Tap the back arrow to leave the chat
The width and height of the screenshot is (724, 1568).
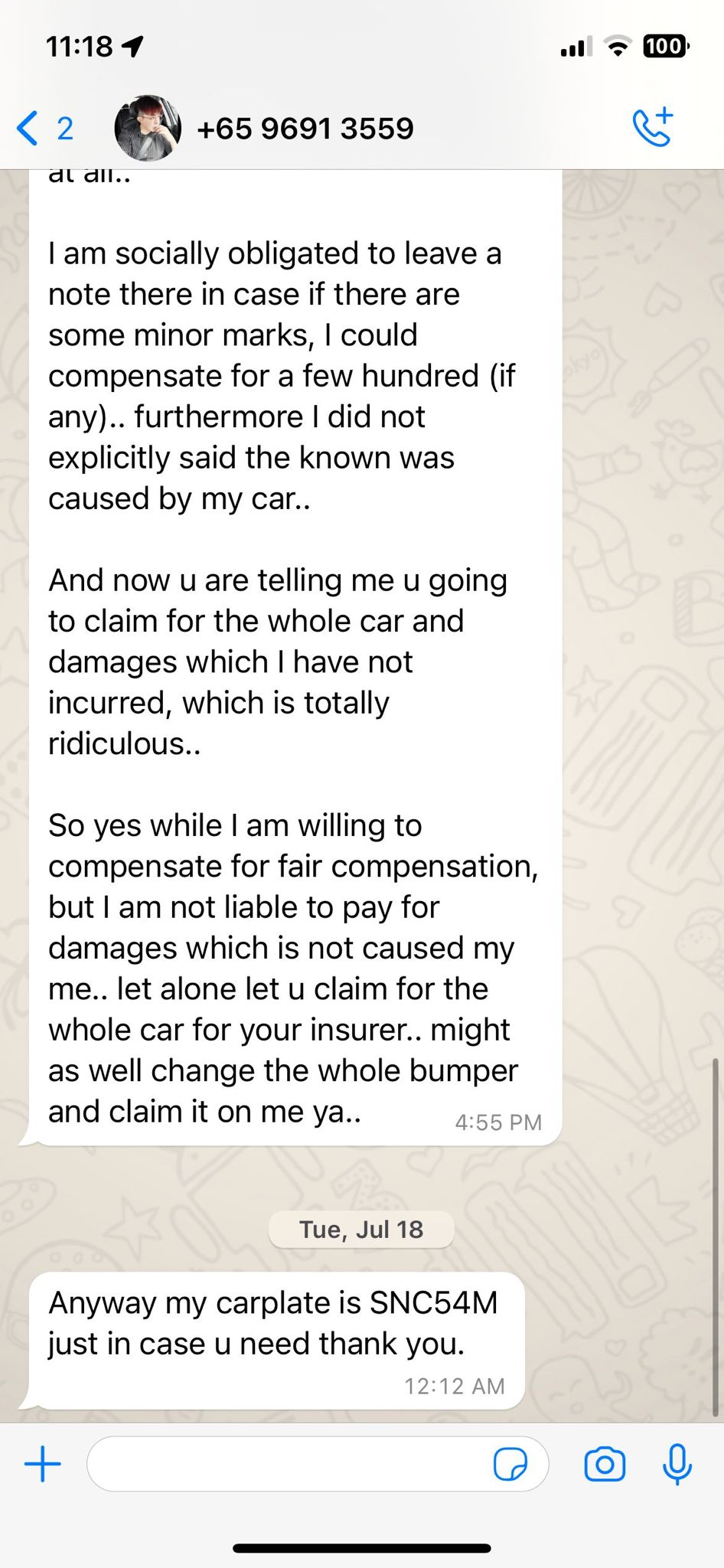[28, 128]
